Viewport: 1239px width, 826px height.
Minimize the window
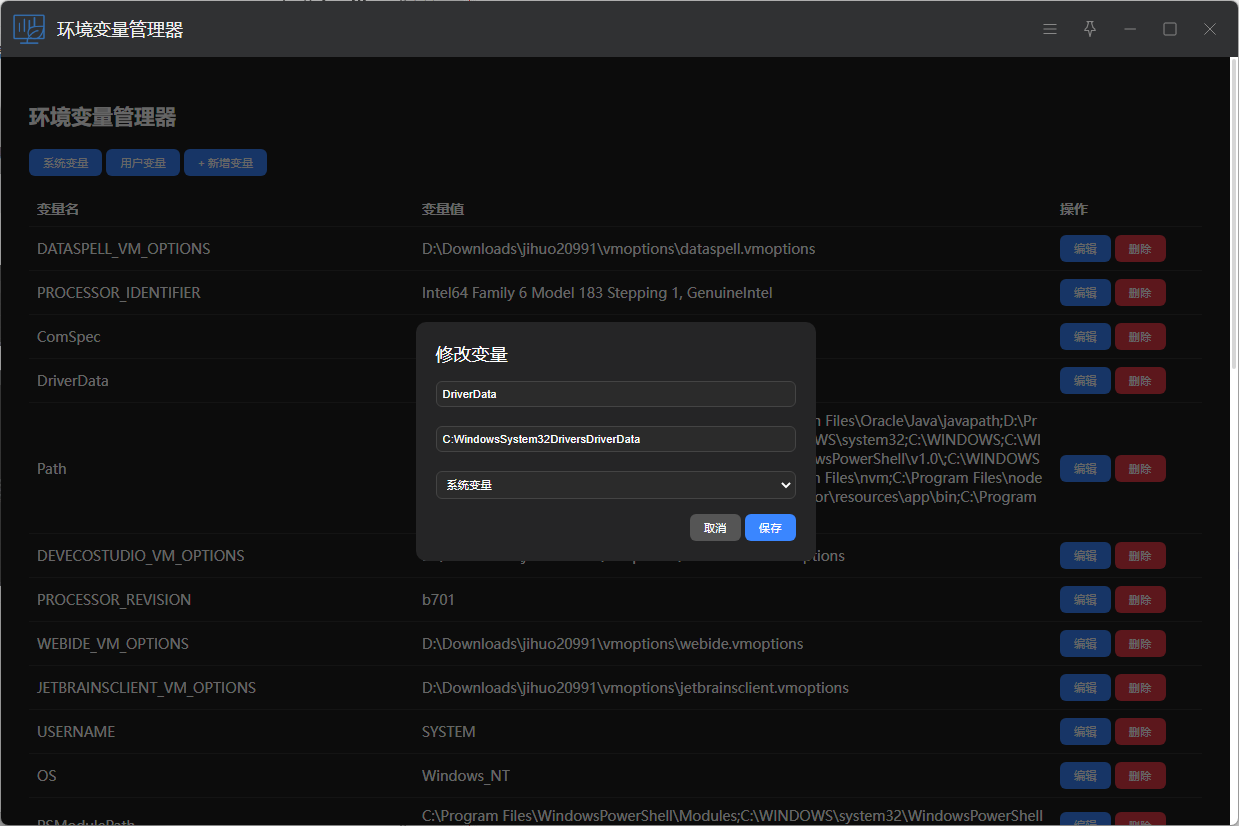pos(1130,29)
